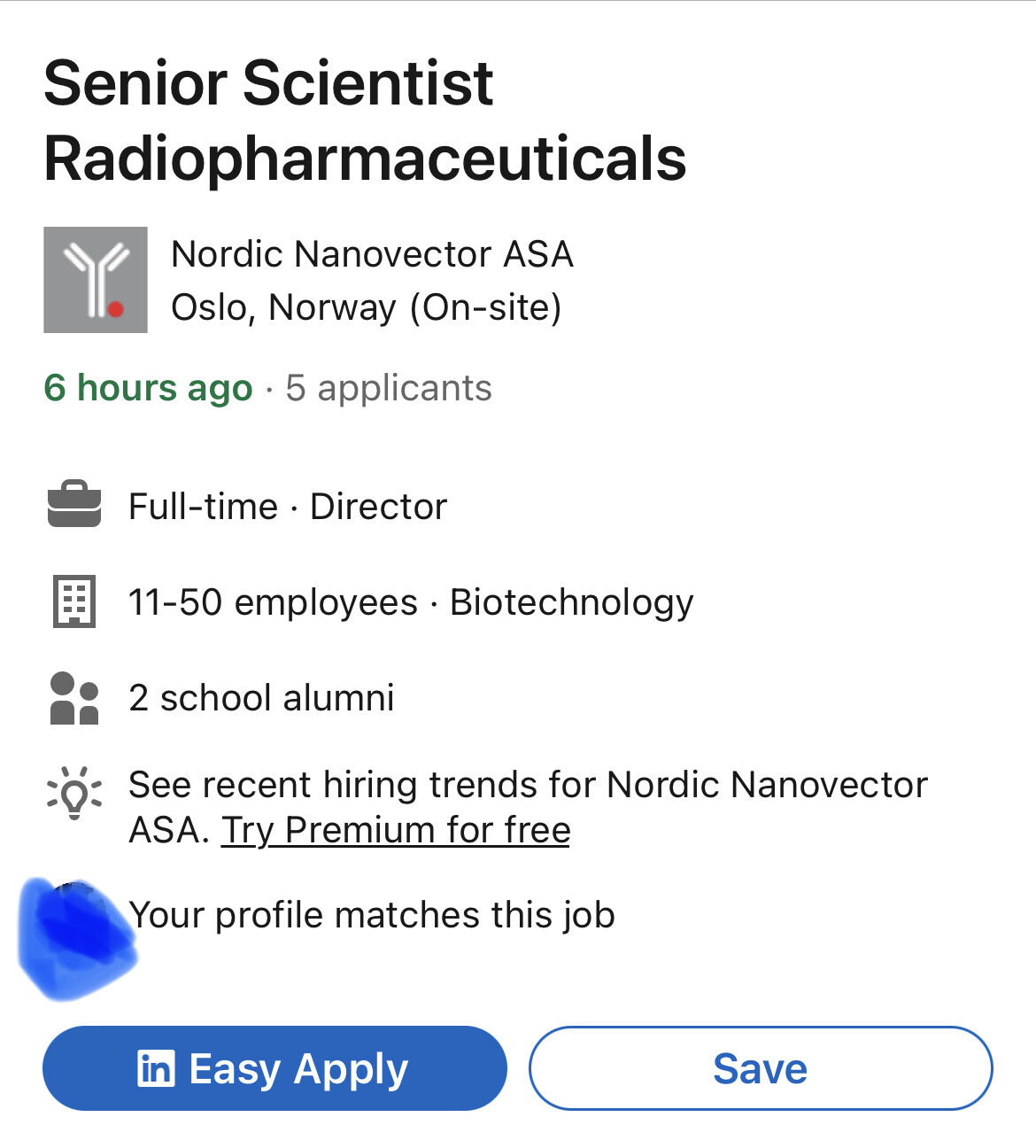The image size is (1036, 1148).
Task: Click the 5 applicants count
Action: [389, 388]
